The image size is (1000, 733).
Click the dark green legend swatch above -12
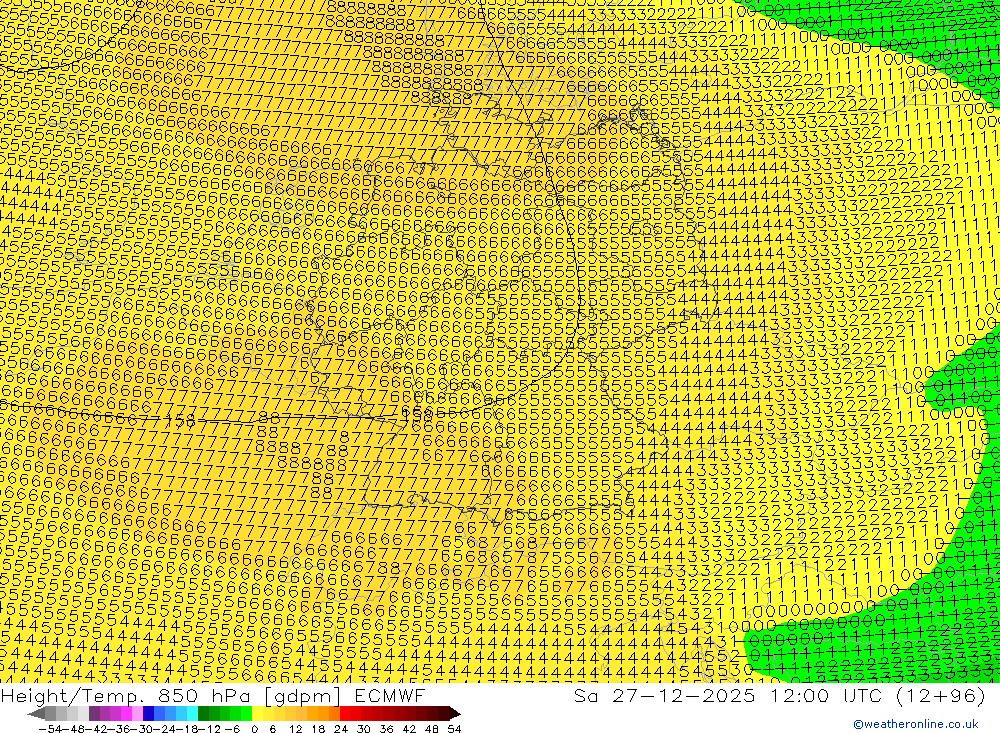point(203,713)
